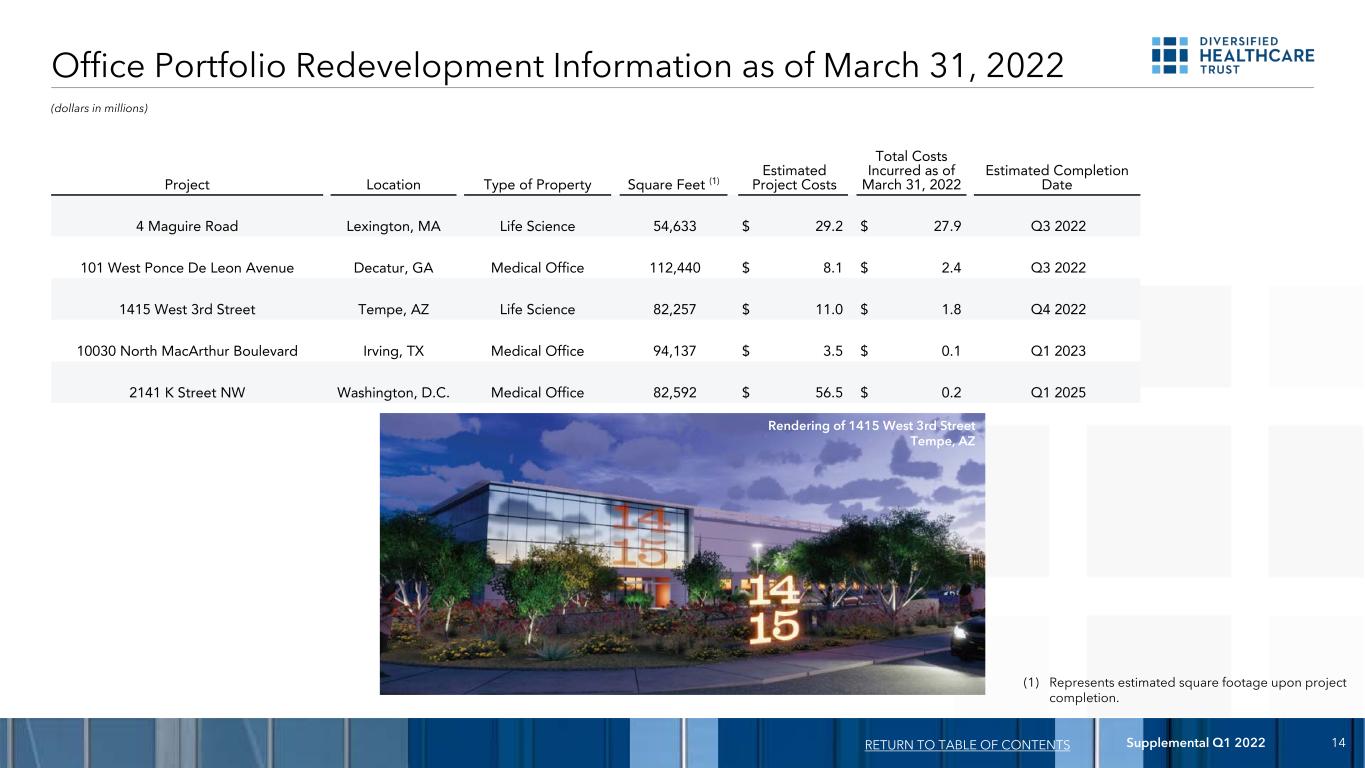Click the Estimated Project Costs header
The image size is (1365, 768).
[x=794, y=178]
